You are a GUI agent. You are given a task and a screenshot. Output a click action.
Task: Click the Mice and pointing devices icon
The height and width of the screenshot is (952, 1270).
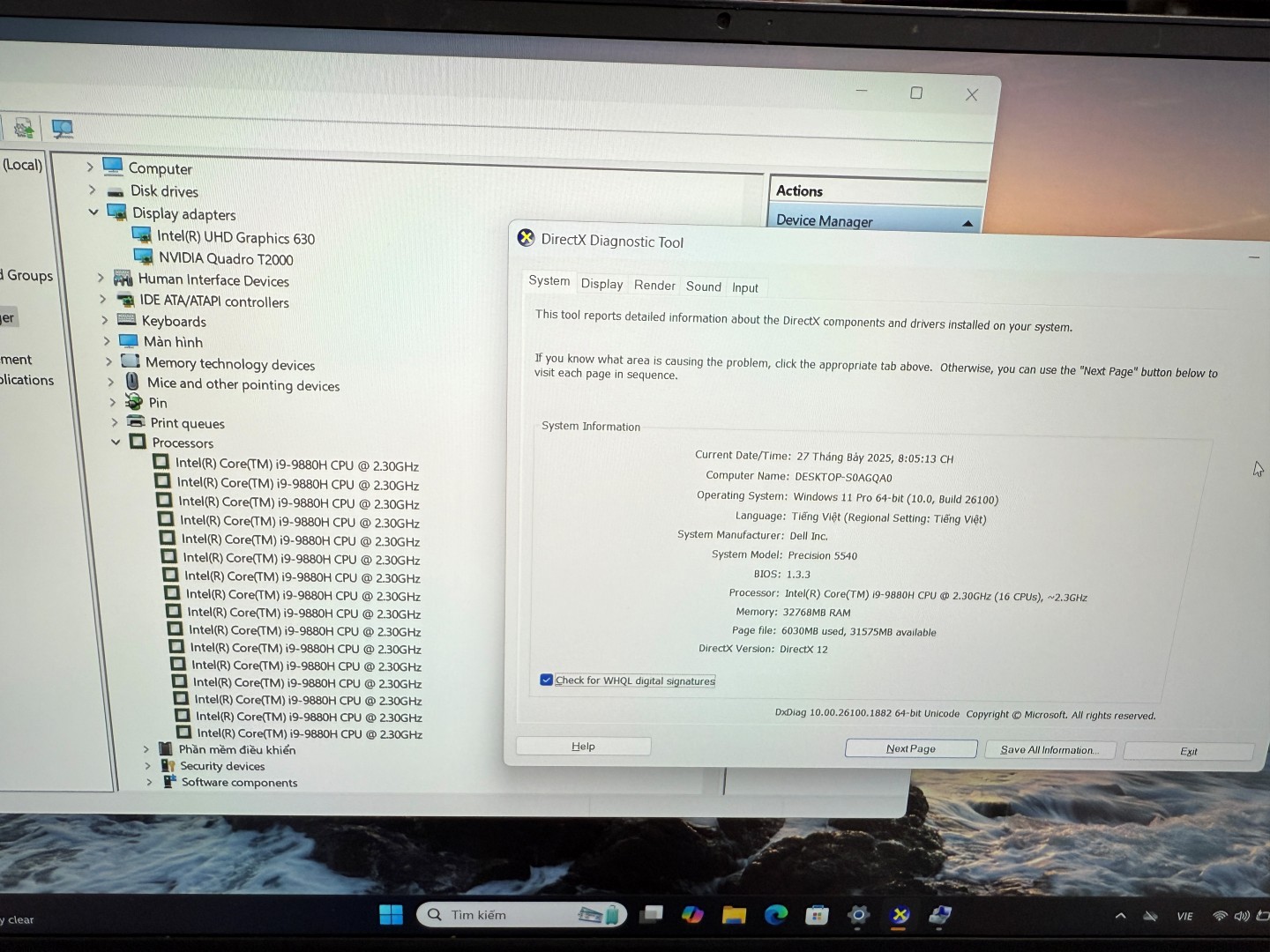point(132,381)
